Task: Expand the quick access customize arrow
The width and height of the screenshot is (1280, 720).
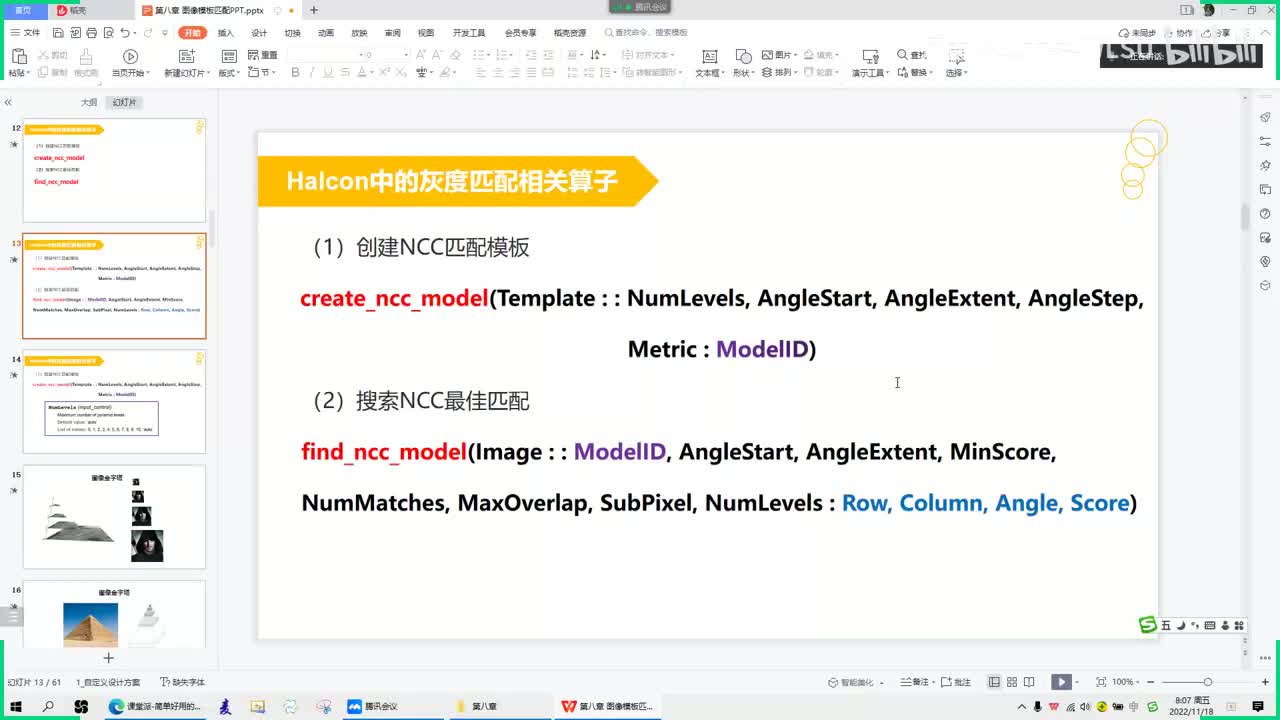Action: [163, 33]
